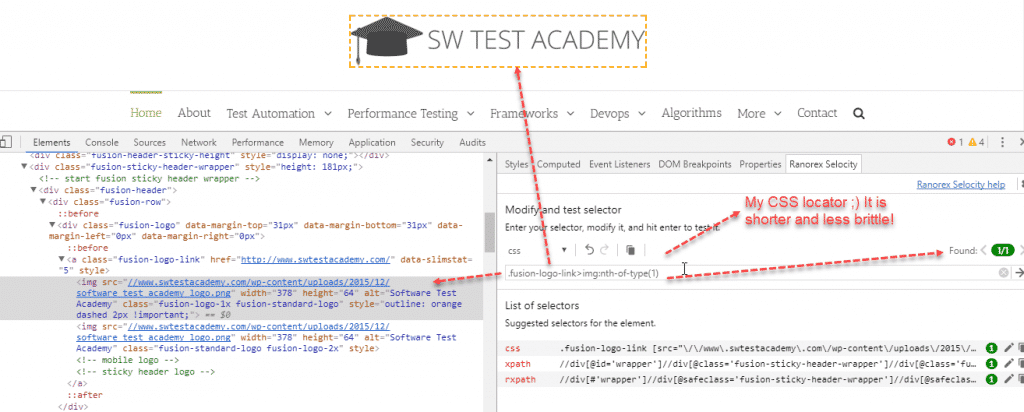Click the website search magnifier icon
Screen dimensions: 1024x412
pyautogui.click(x=856, y=114)
